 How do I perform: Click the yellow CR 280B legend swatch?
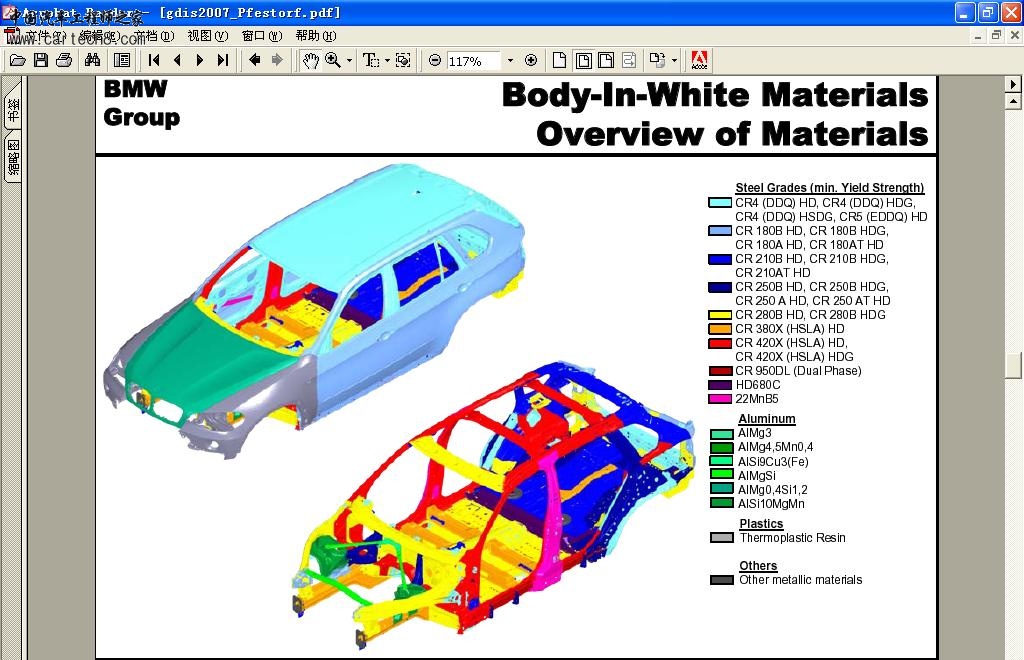[720, 315]
